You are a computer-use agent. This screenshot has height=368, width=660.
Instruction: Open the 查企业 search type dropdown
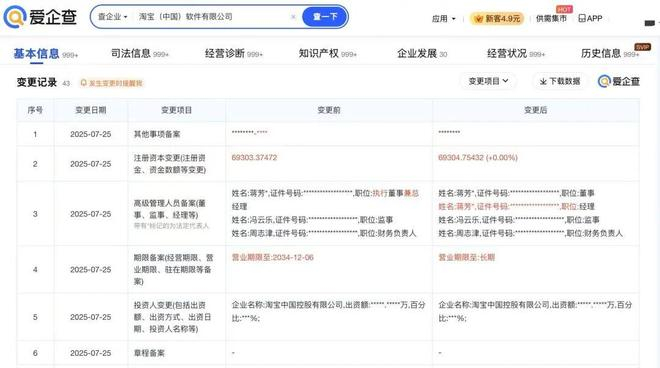point(112,17)
